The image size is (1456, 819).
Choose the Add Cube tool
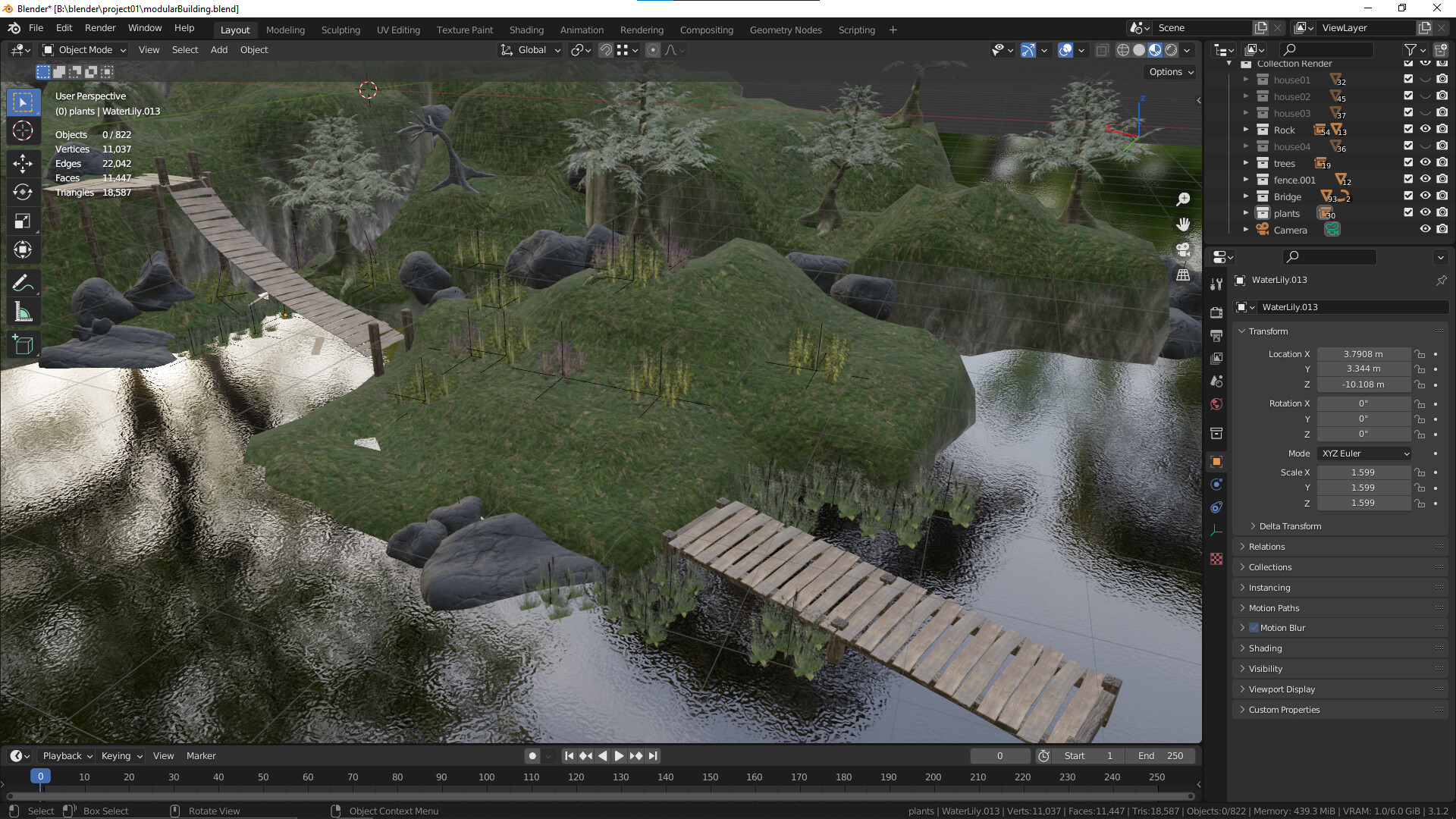click(x=23, y=345)
